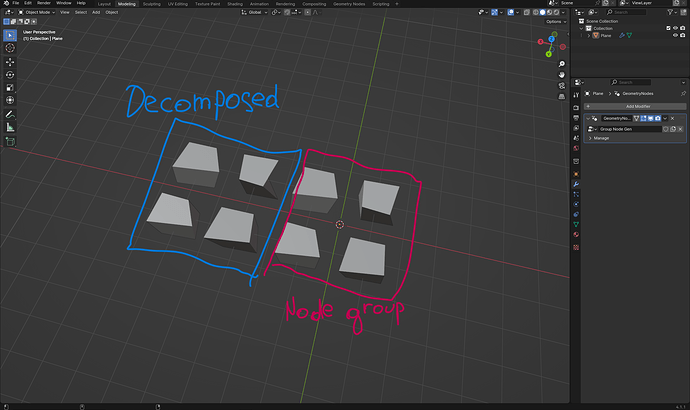
Task: Open the Tool properties tab
Action: point(576,95)
